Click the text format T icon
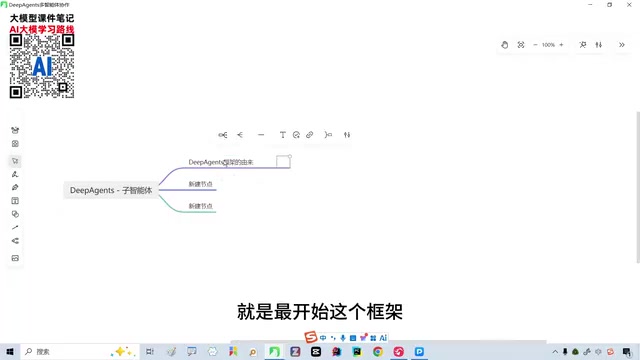This screenshot has height=360, width=640. pos(282,135)
